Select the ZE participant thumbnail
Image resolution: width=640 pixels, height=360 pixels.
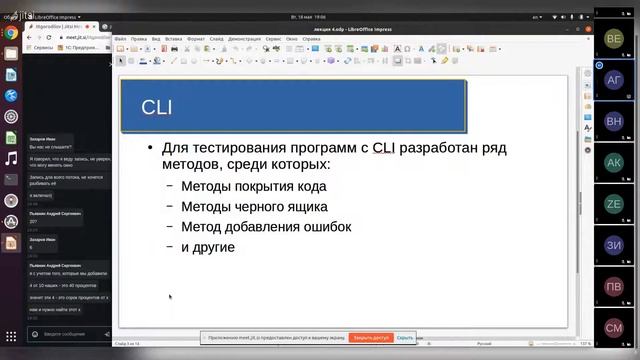[614, 204]
